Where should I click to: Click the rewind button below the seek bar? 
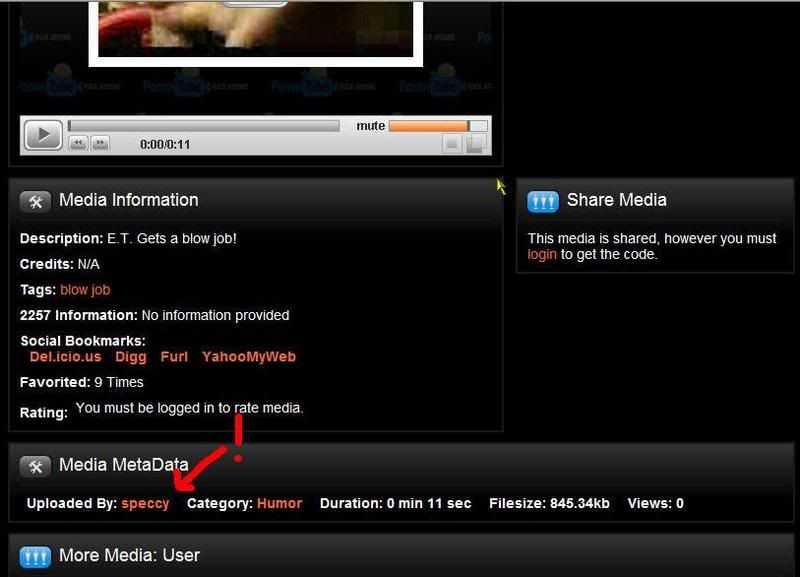click(78, 144)
